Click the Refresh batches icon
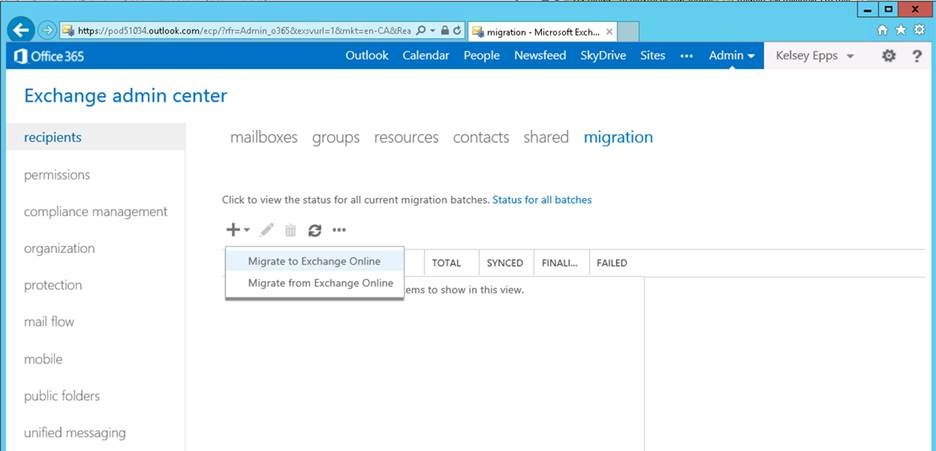936x451 pixels. point(315,230)
